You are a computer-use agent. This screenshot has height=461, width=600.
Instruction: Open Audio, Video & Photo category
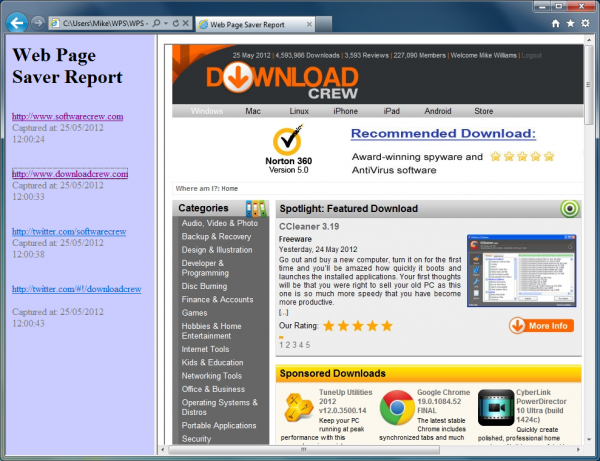click(x=220, y=223)
